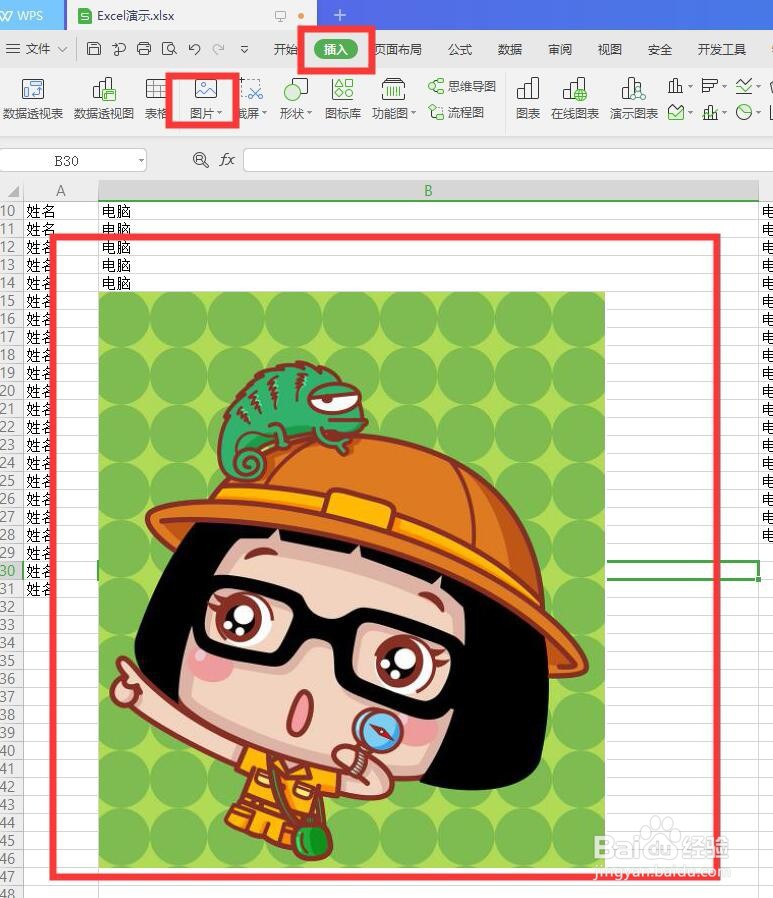The image size is (773, 898).
Task: Click the hamburger menu icon beside 文件
Action: pyautogui.click(x=13, y=49)
